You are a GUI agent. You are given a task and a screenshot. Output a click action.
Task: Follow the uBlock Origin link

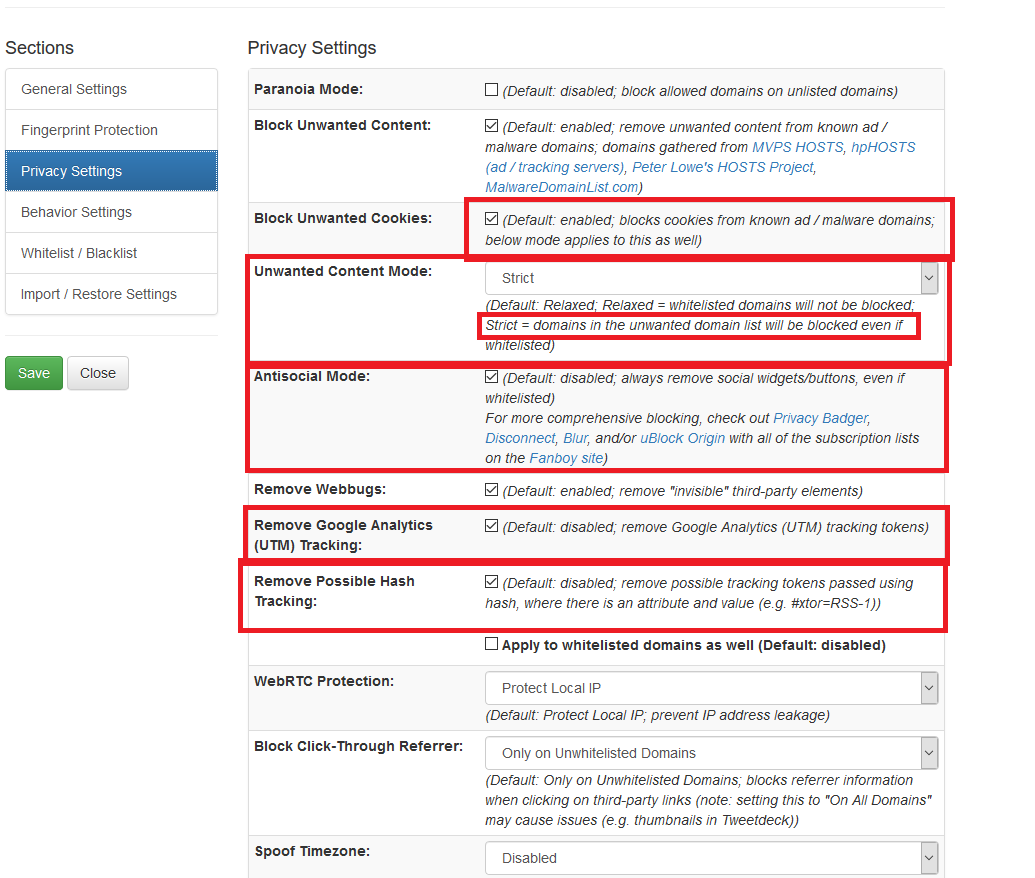[x=683, y=438]
